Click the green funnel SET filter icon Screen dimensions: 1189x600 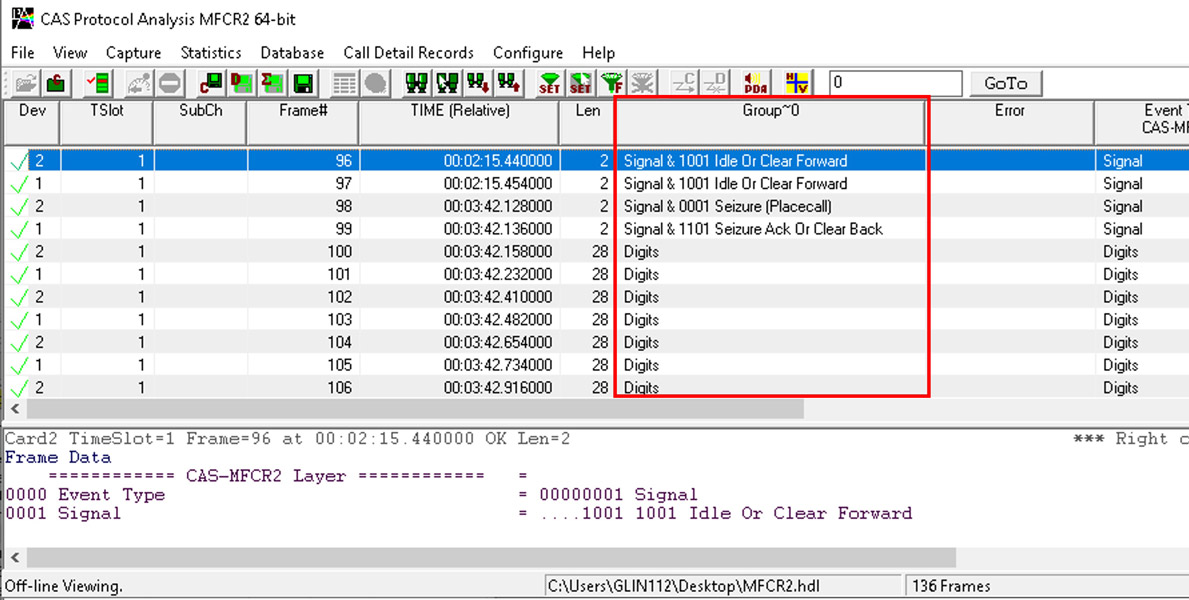pos(550,83)
